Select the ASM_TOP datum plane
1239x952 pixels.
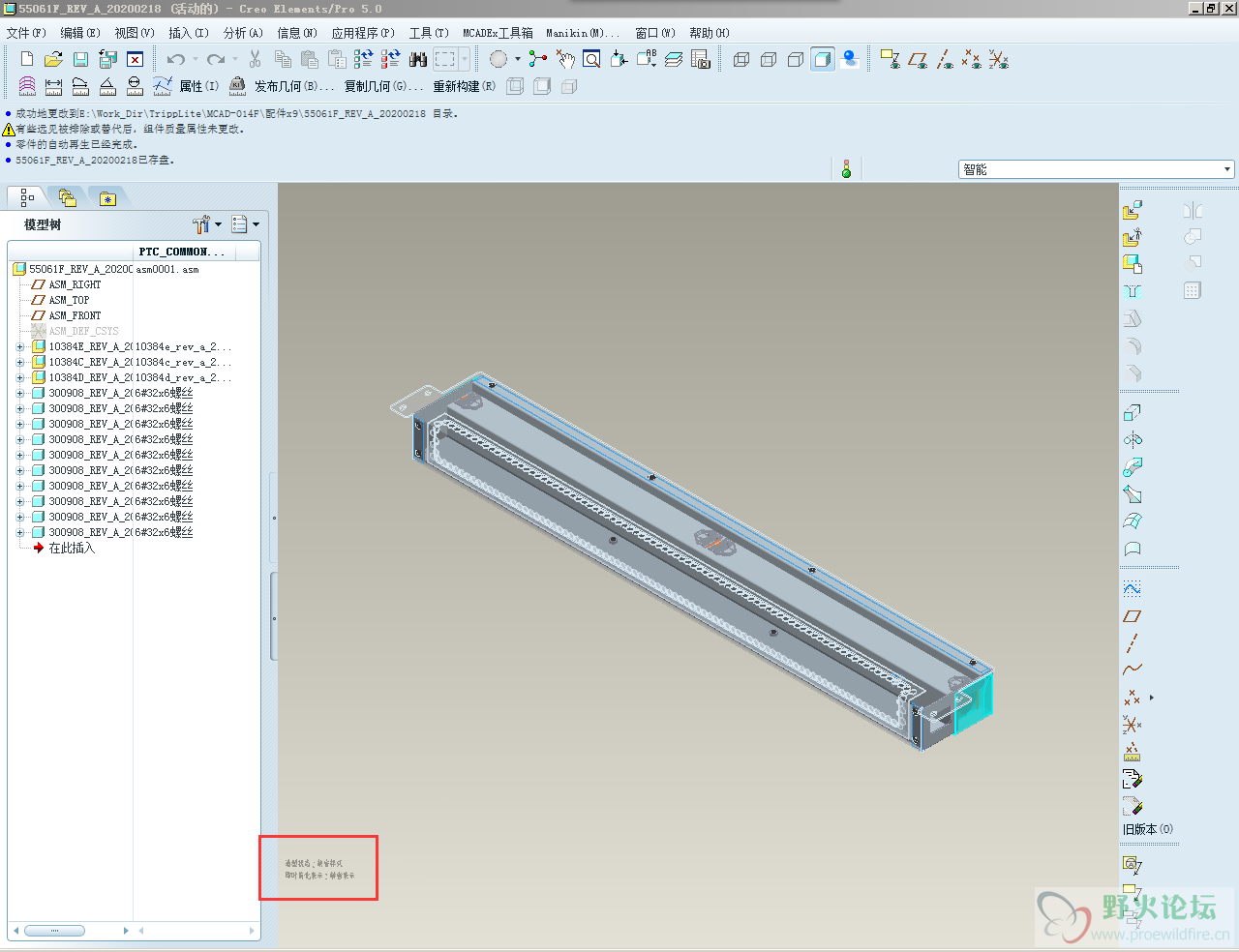point(69,300)
